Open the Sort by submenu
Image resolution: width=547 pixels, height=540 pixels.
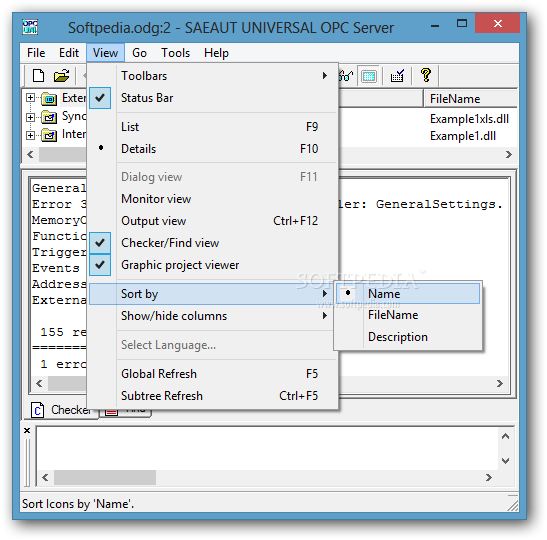click(212, 294)
